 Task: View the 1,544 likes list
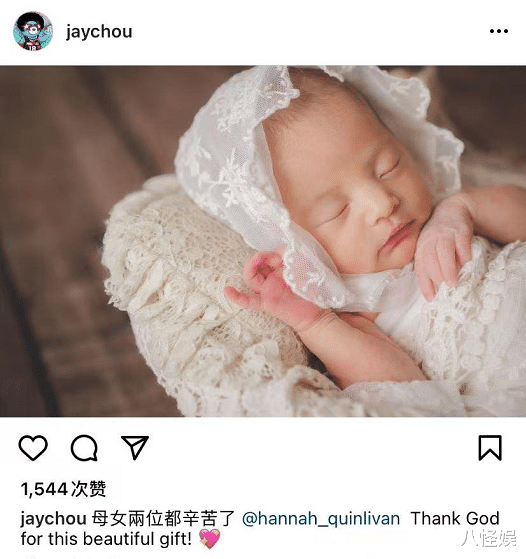[63, 489]
